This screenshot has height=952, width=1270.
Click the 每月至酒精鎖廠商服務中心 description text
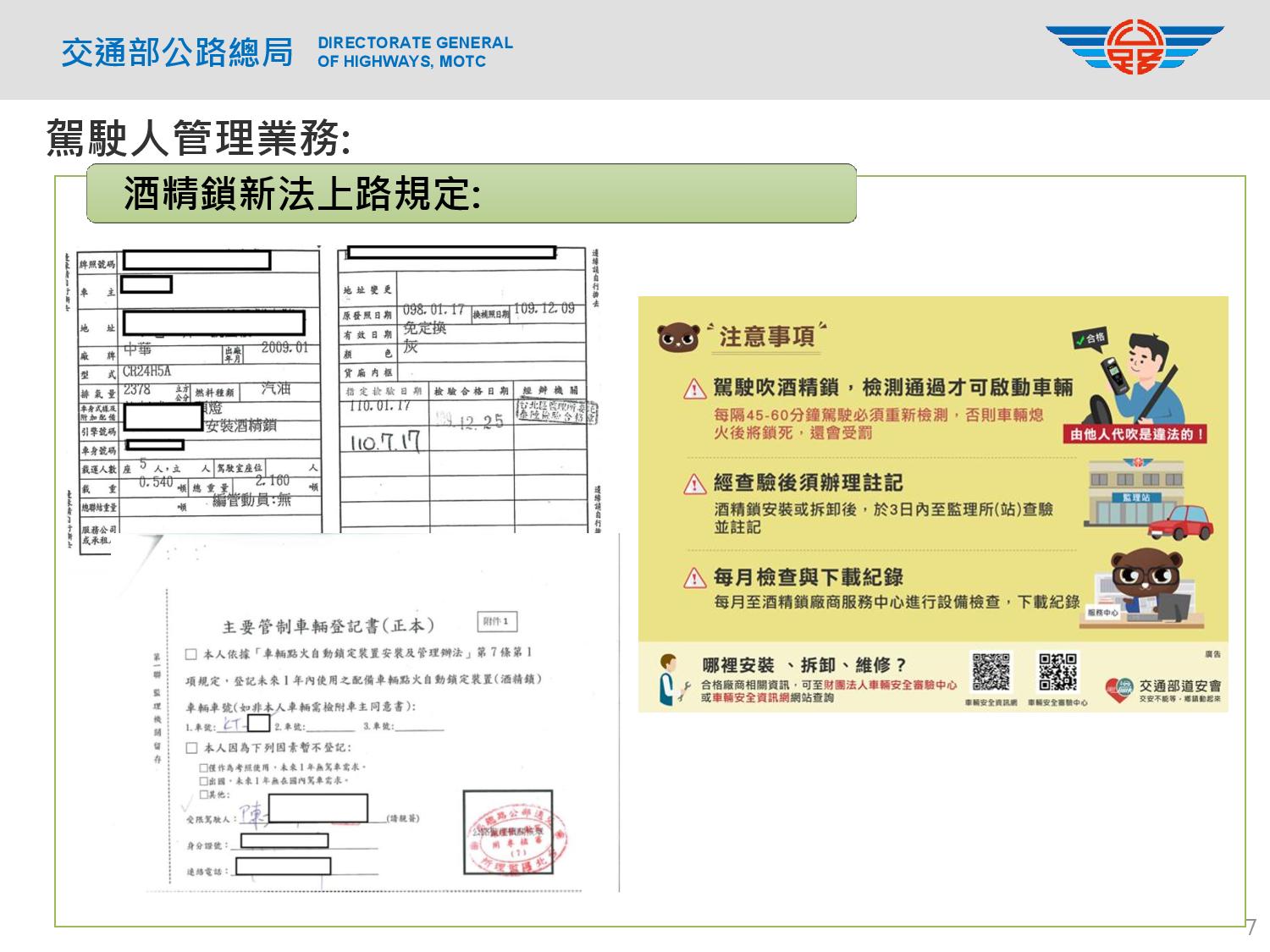(896, 603)
